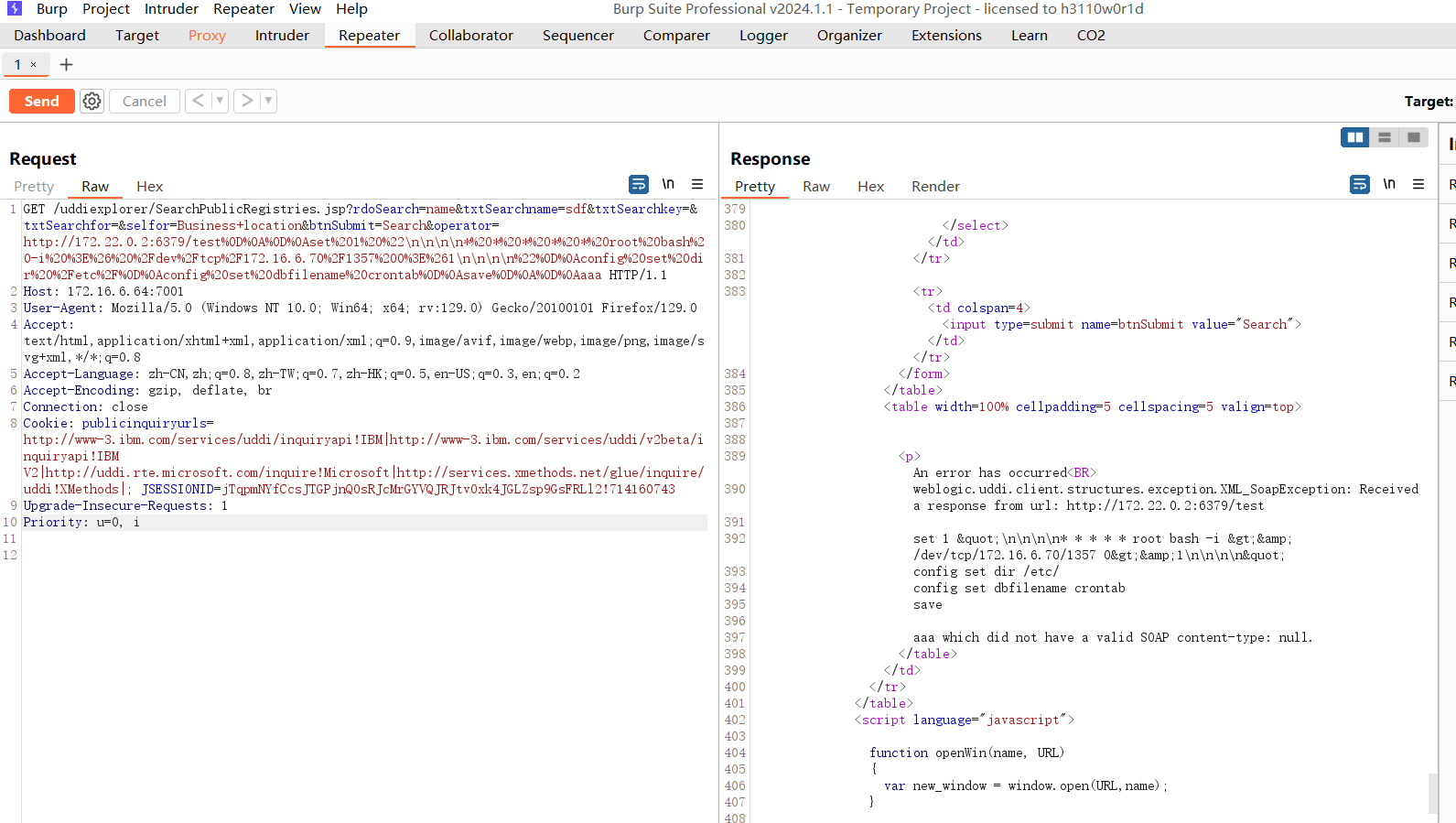Open the Intruder menu in menu bar
Viewport: 1456px width, 823px height.
point(171,9)
